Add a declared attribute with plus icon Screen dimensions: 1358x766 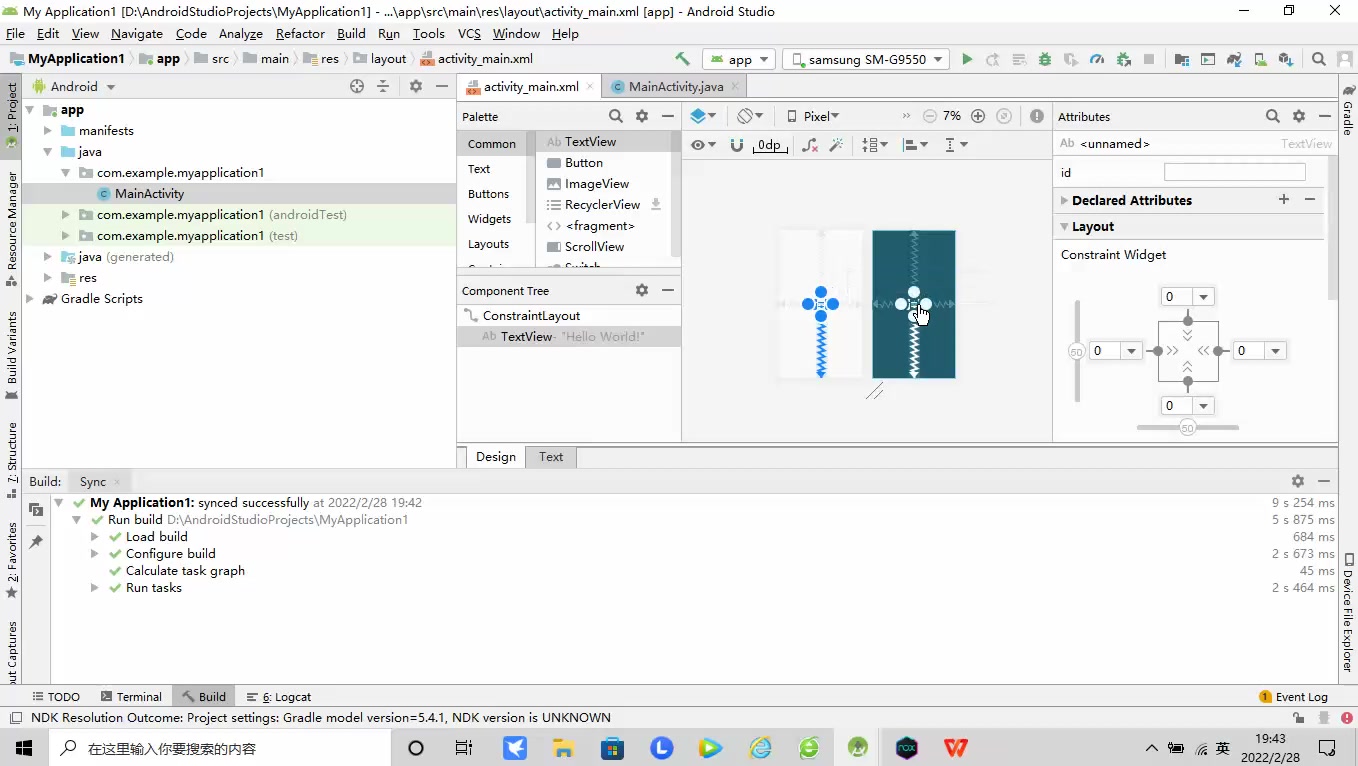tap(1284, 200)
